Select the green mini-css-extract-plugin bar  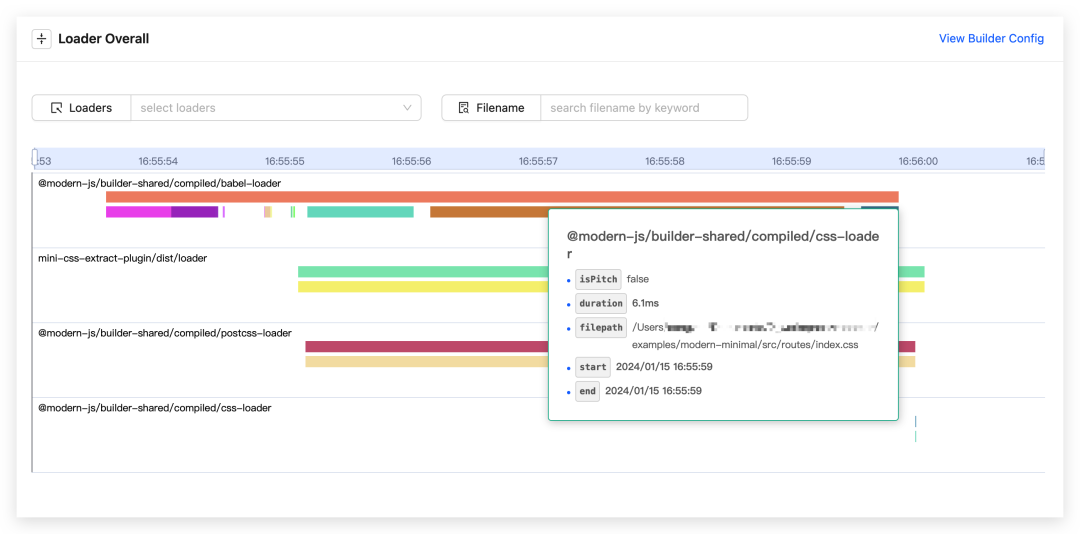(x=420, y=272)
